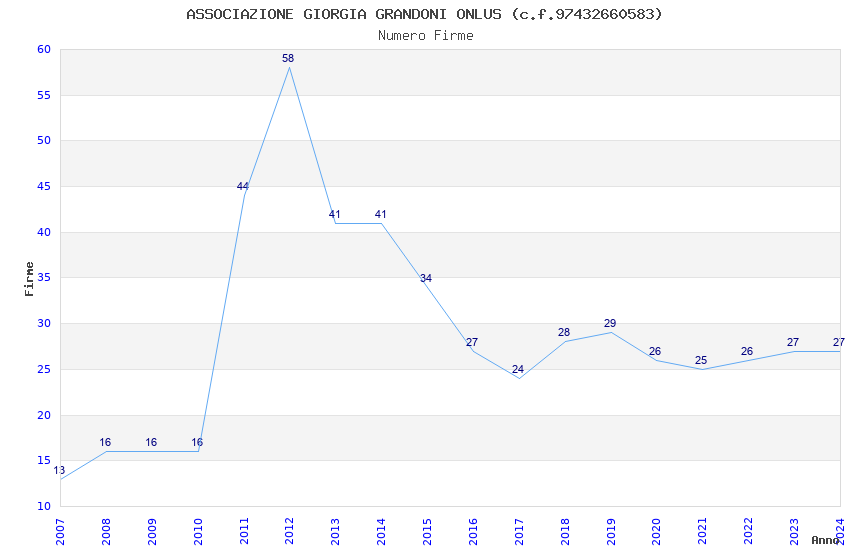Screen dimensions: 850x550
Task: Click the x-axis year label 2015
Action: tap(427, 531)
